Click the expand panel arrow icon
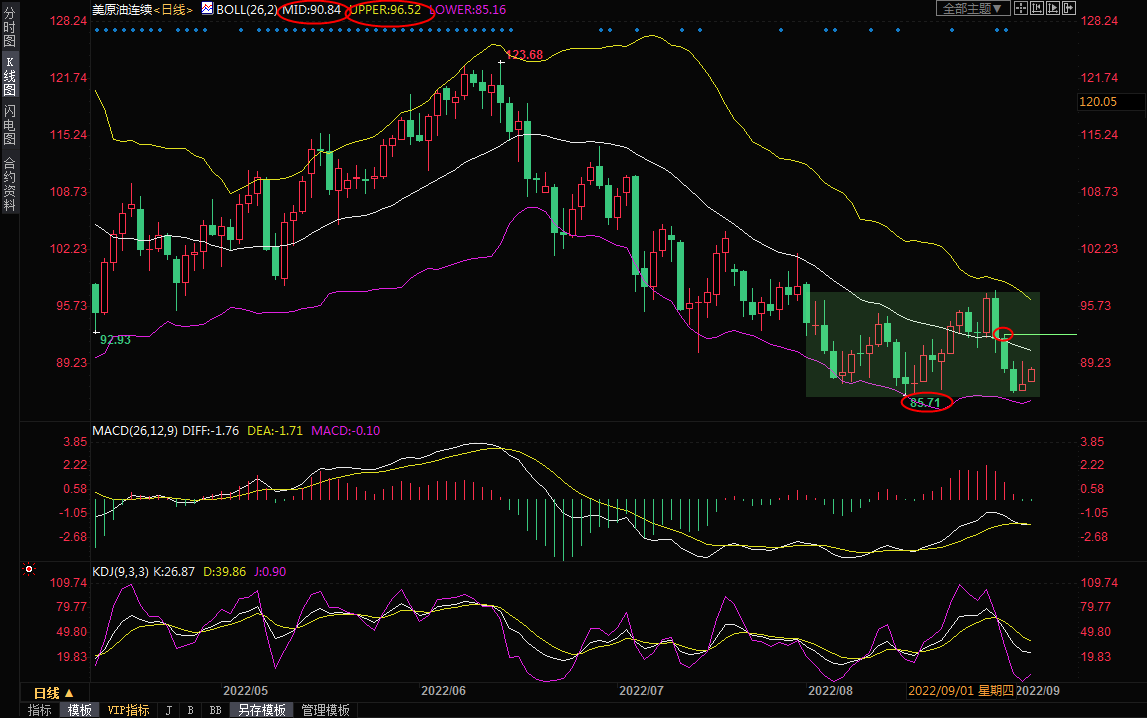This screenshot has width=1147, height=718. pos(1069,8)
